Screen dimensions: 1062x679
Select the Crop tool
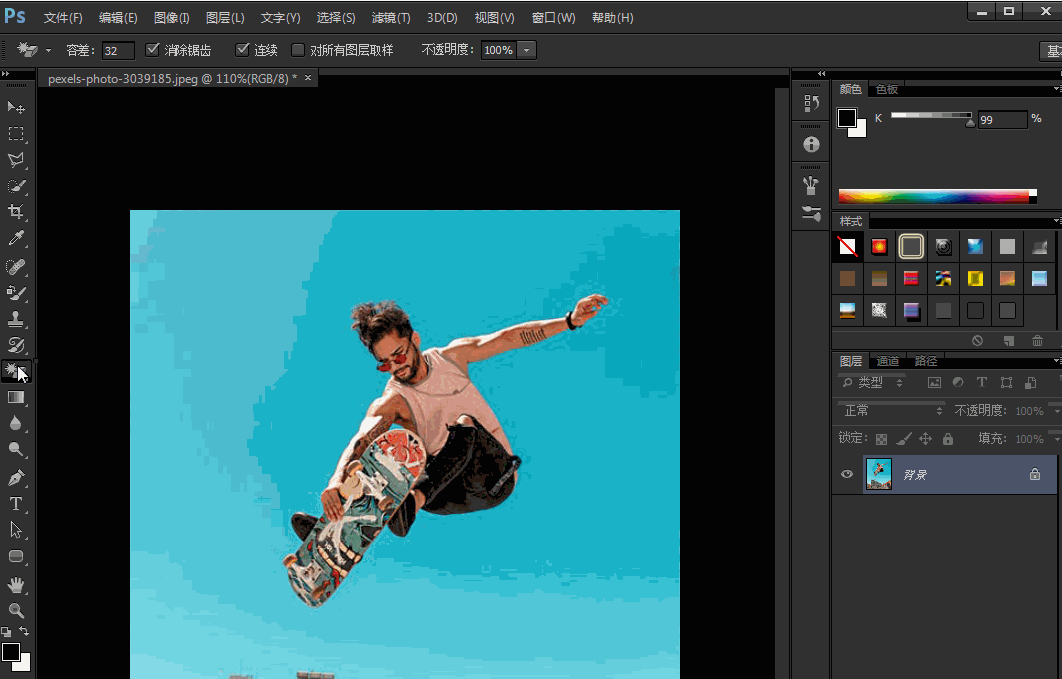[16, 212]
